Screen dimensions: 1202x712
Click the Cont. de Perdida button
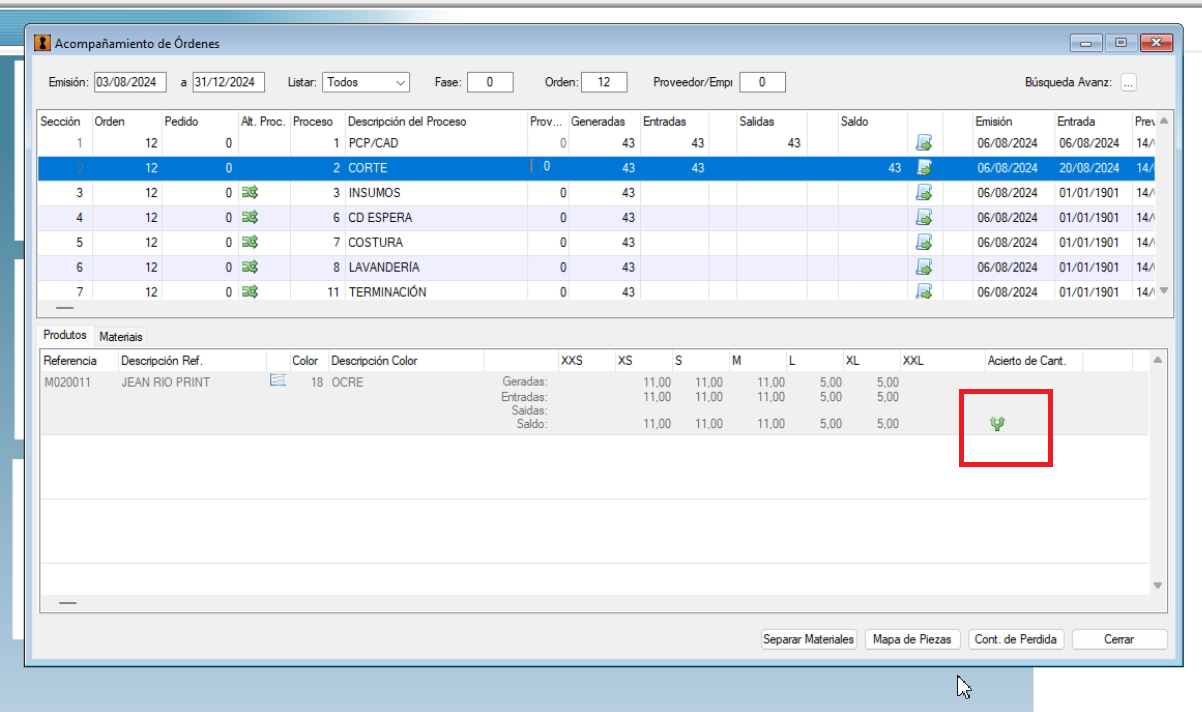[x=1017, y=639]
